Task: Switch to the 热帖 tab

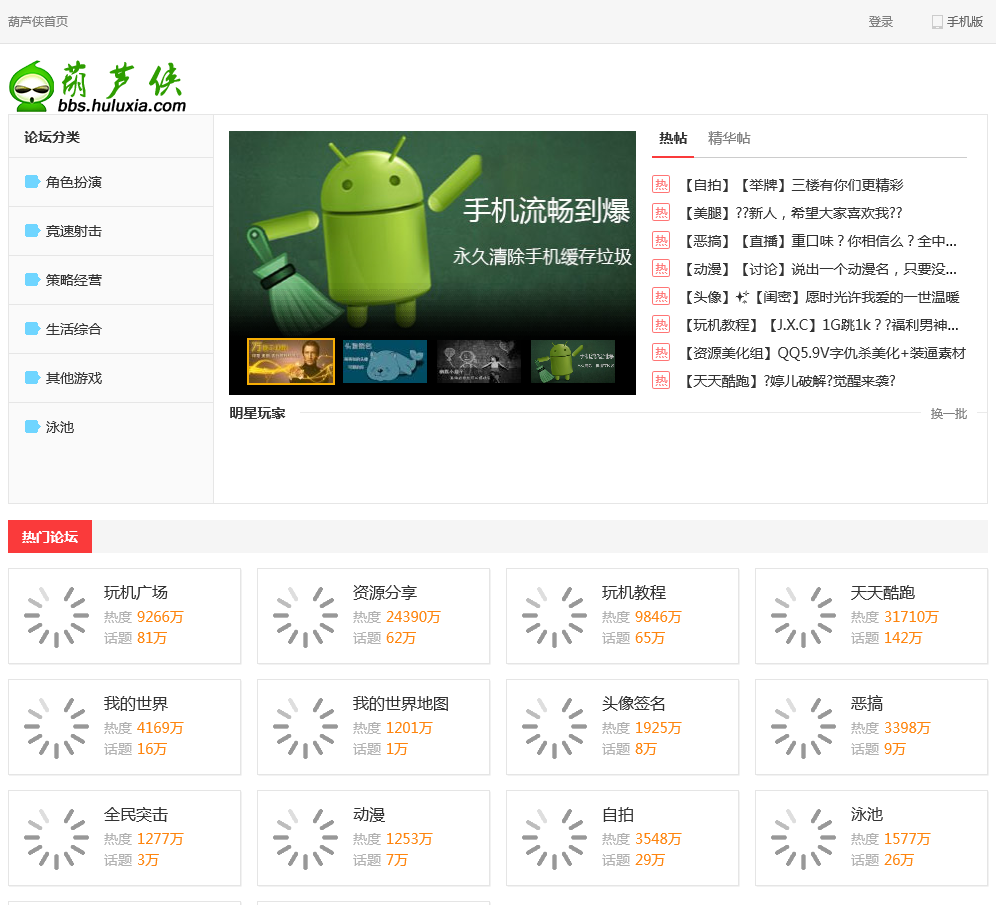Action: click(673, 138)
